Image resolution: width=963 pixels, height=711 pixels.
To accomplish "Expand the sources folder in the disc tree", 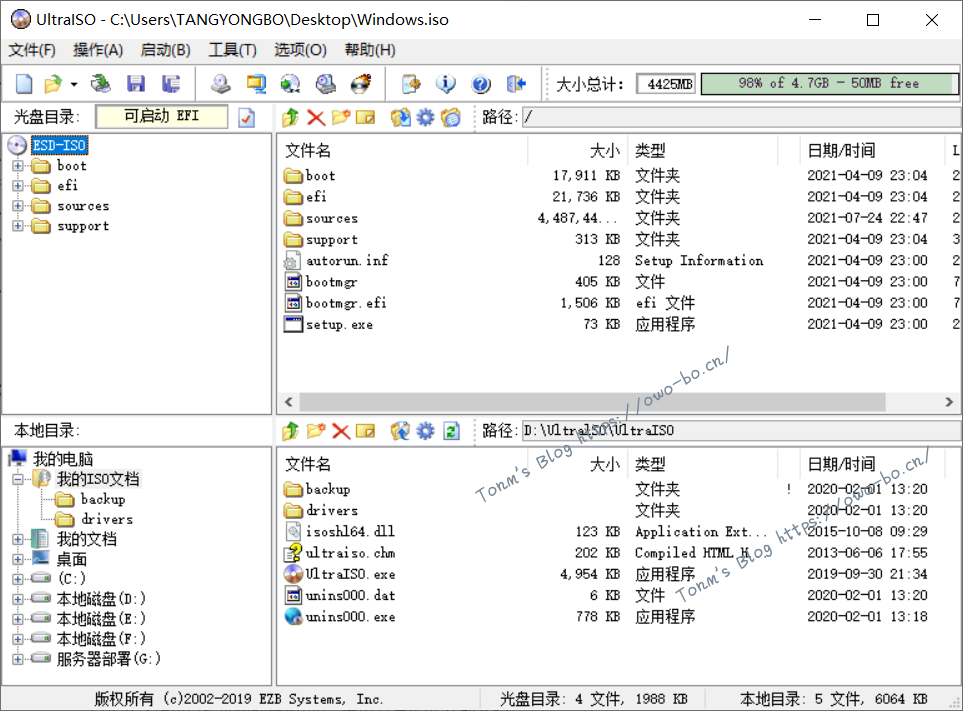I will (17, 206).
